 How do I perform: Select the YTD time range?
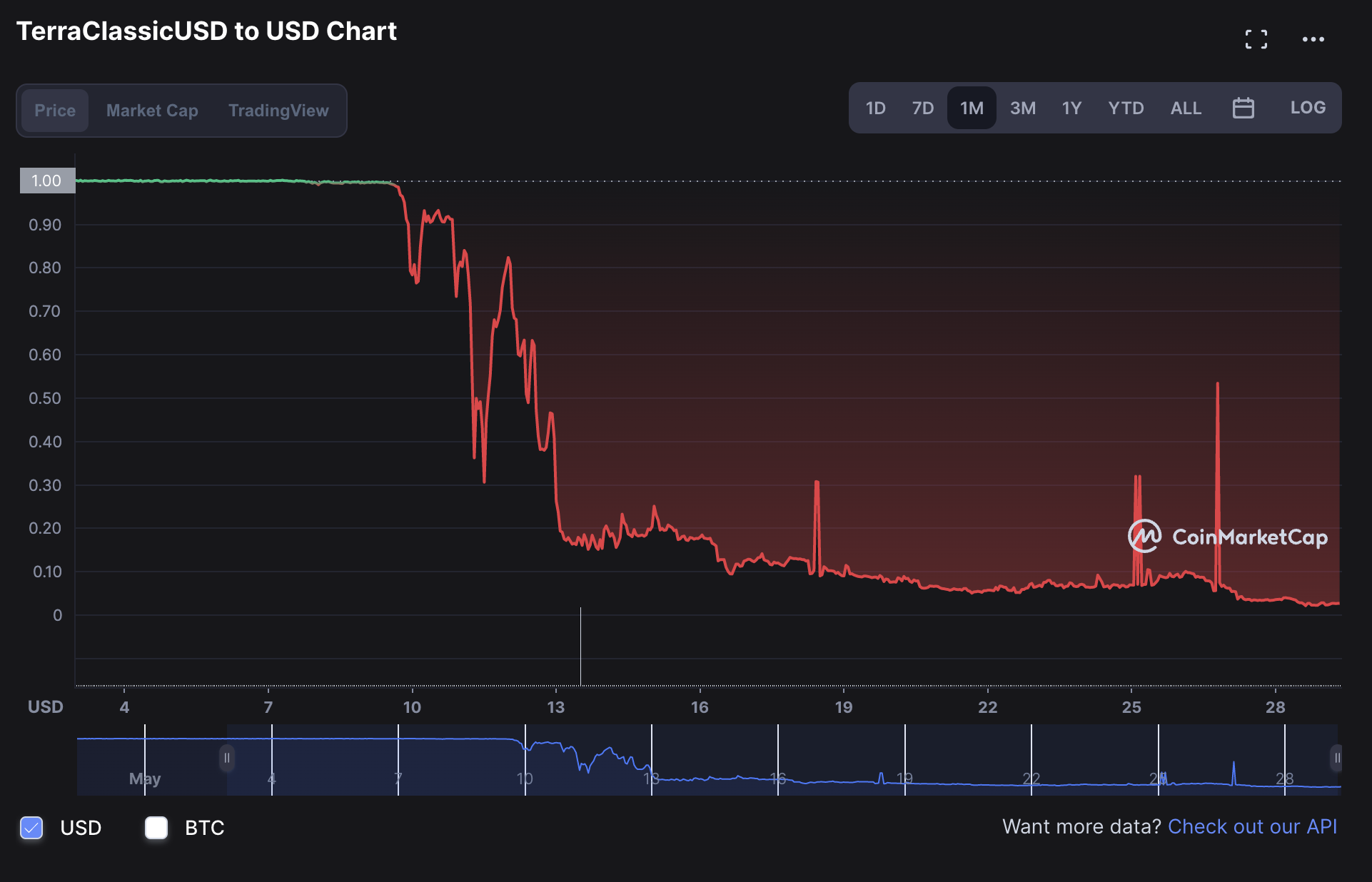[x=1126, y=108]
